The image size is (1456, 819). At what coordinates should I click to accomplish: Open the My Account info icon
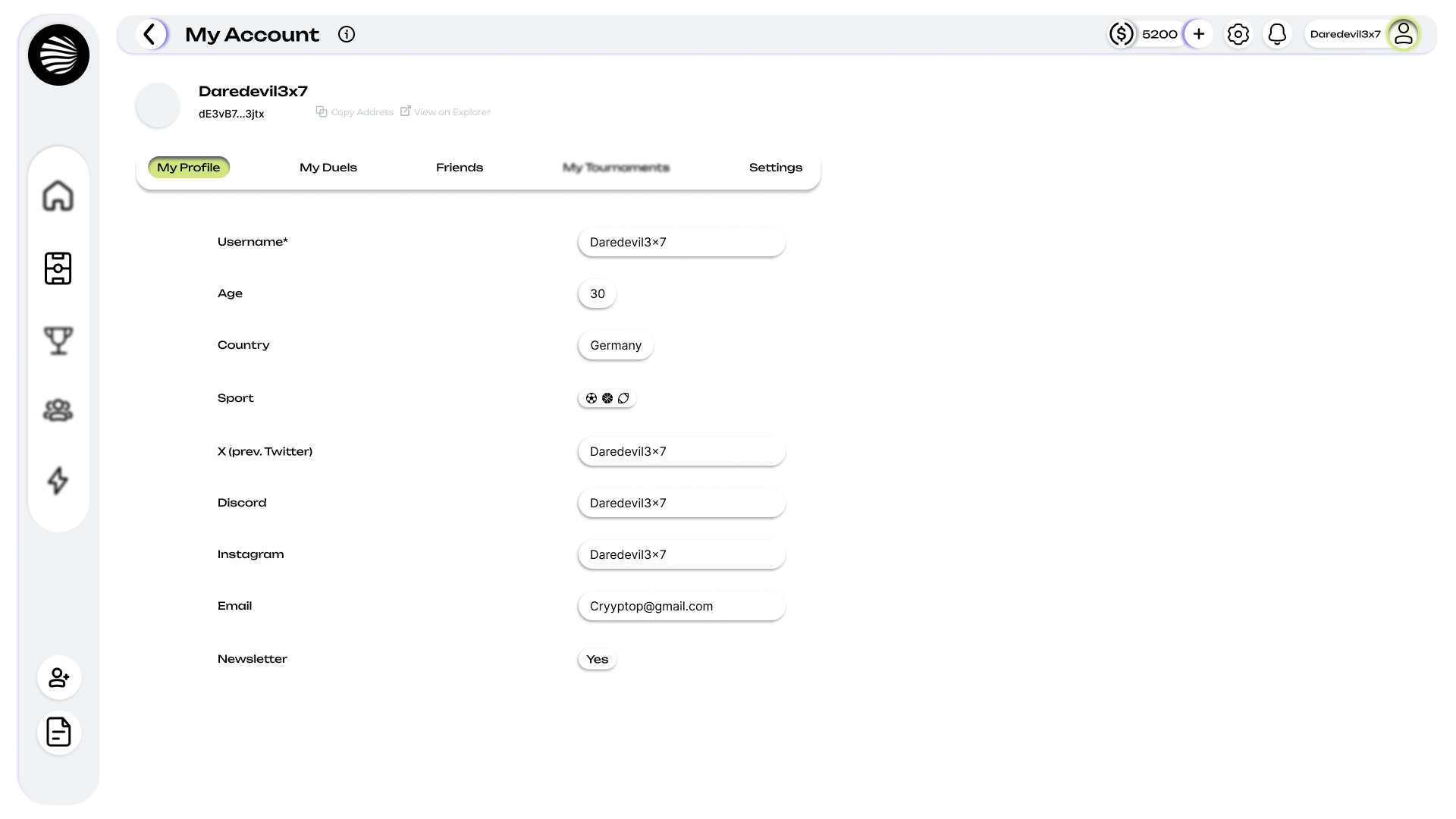(347, 34)
